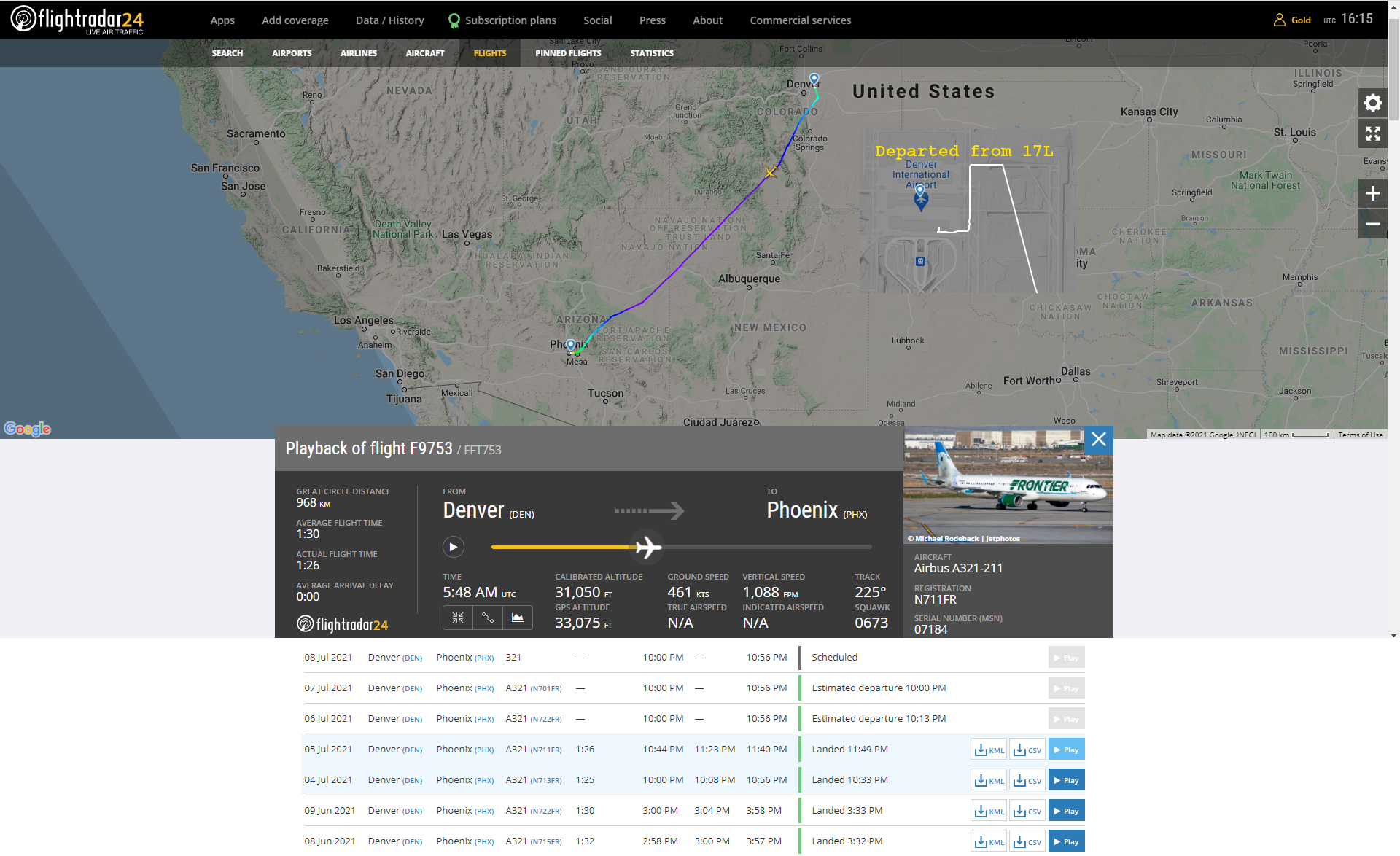
Task: Download CSV for 05 Jul 2021 flight
Action: [1027, 750]
